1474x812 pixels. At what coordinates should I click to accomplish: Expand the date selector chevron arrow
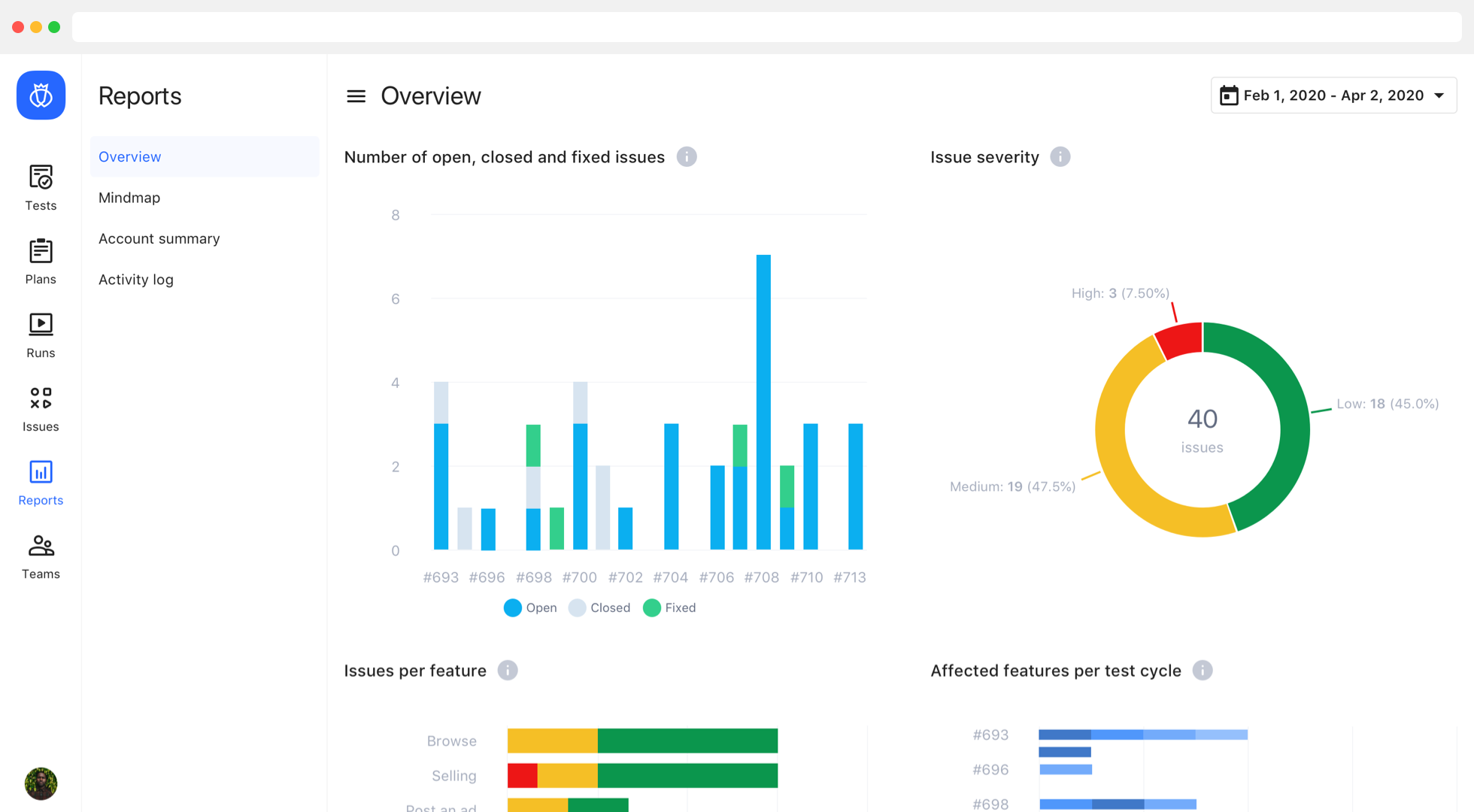(x=1440, y=95)
